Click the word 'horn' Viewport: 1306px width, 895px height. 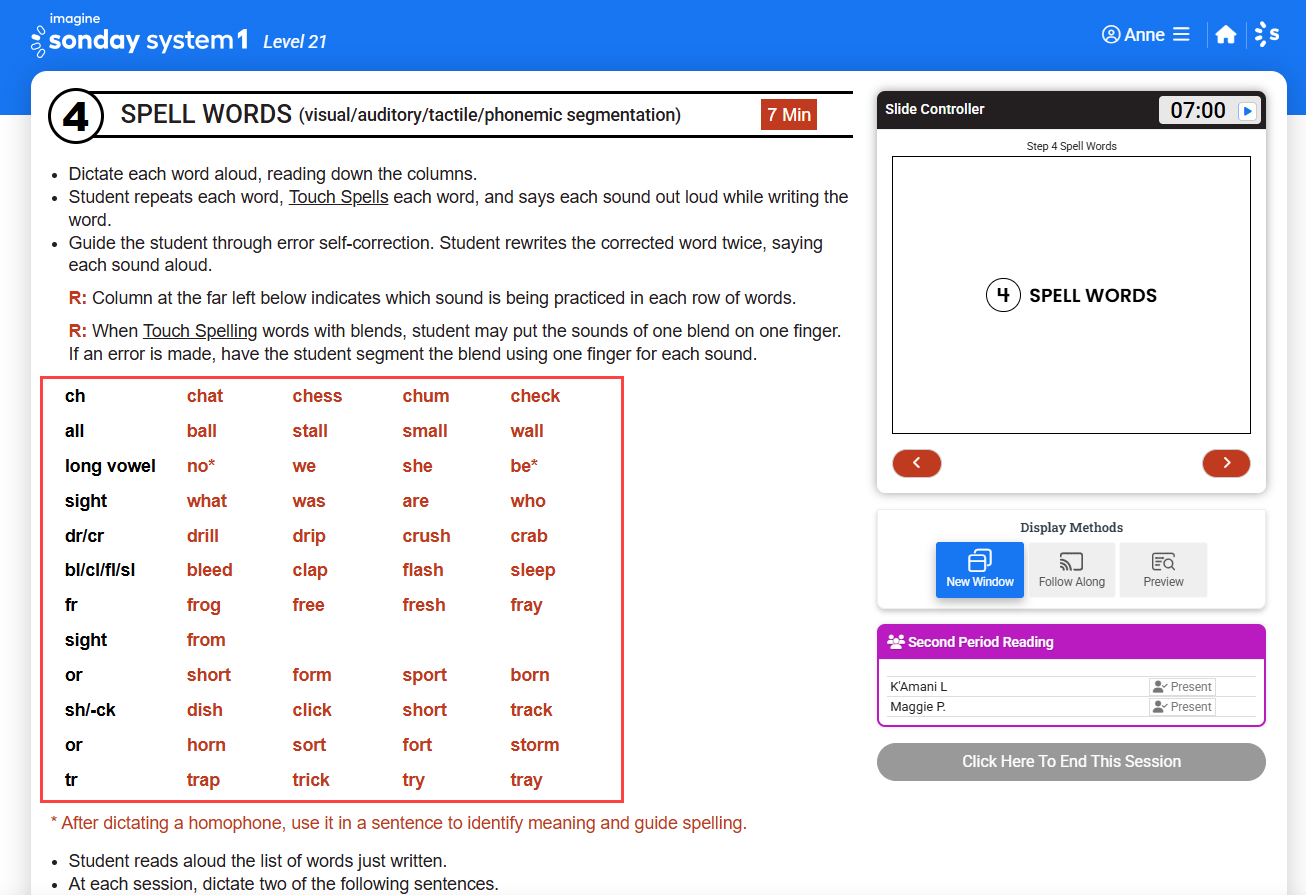(206, 745)
